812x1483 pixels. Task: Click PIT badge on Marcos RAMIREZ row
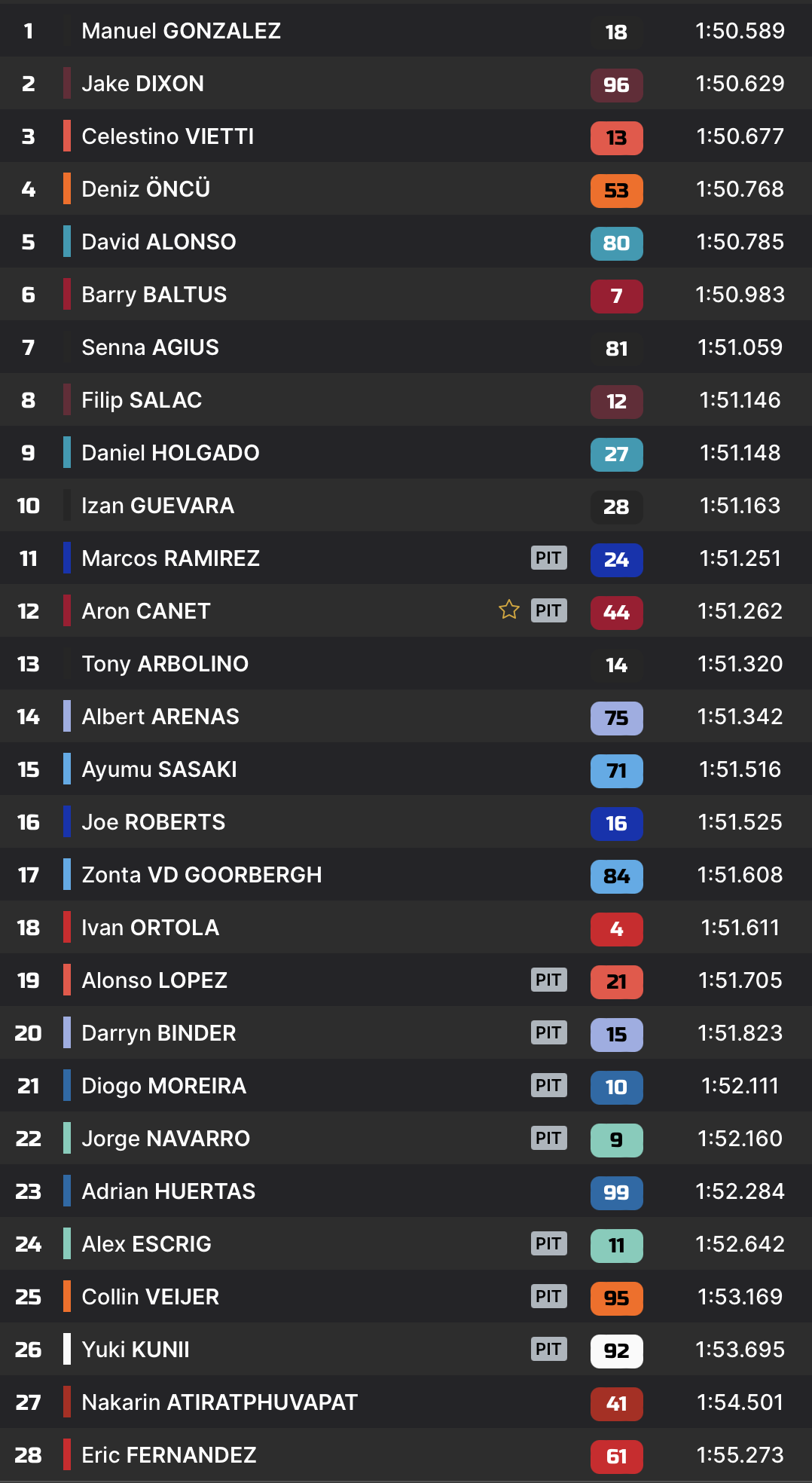[x=548, y=558]
